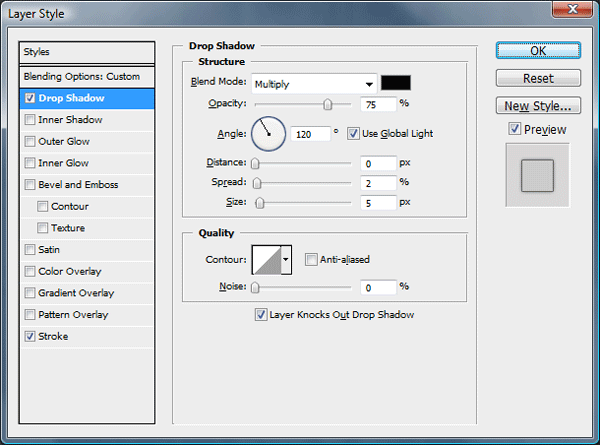The image size is (600, 445).
Task: Select the Drop Shadow style row
Action: click(x=87, y=98)
